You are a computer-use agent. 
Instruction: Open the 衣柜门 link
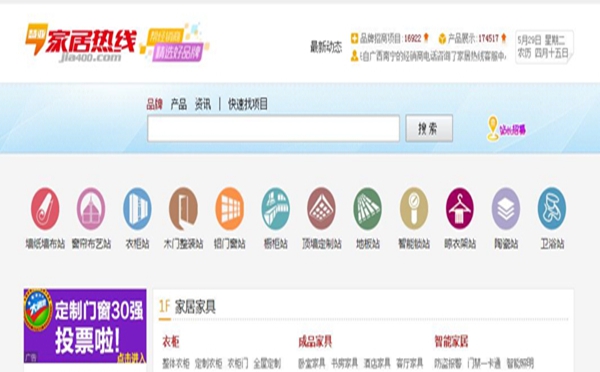click(238, 363)
